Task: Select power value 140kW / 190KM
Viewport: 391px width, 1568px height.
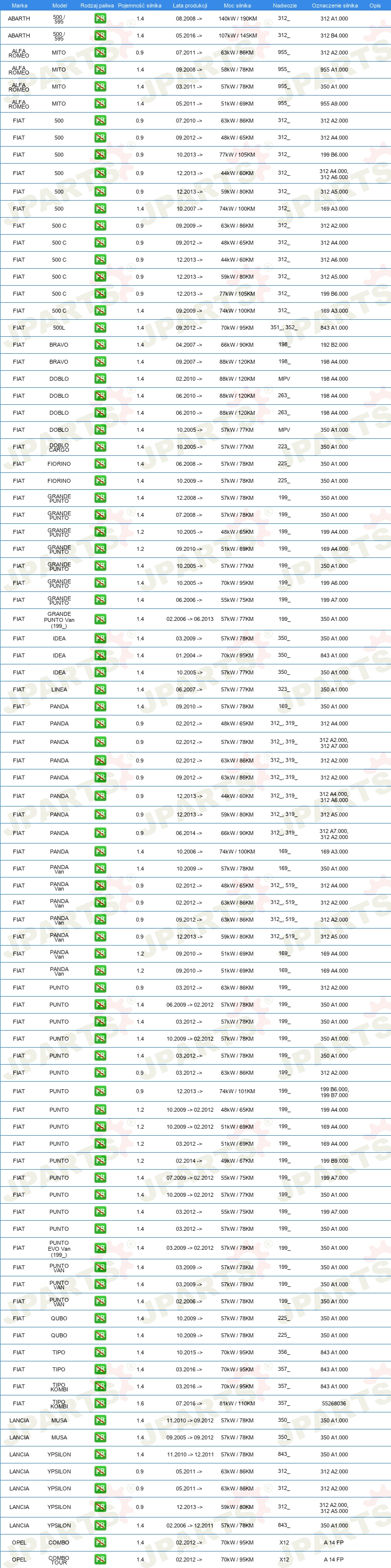Action: [238, 18]
